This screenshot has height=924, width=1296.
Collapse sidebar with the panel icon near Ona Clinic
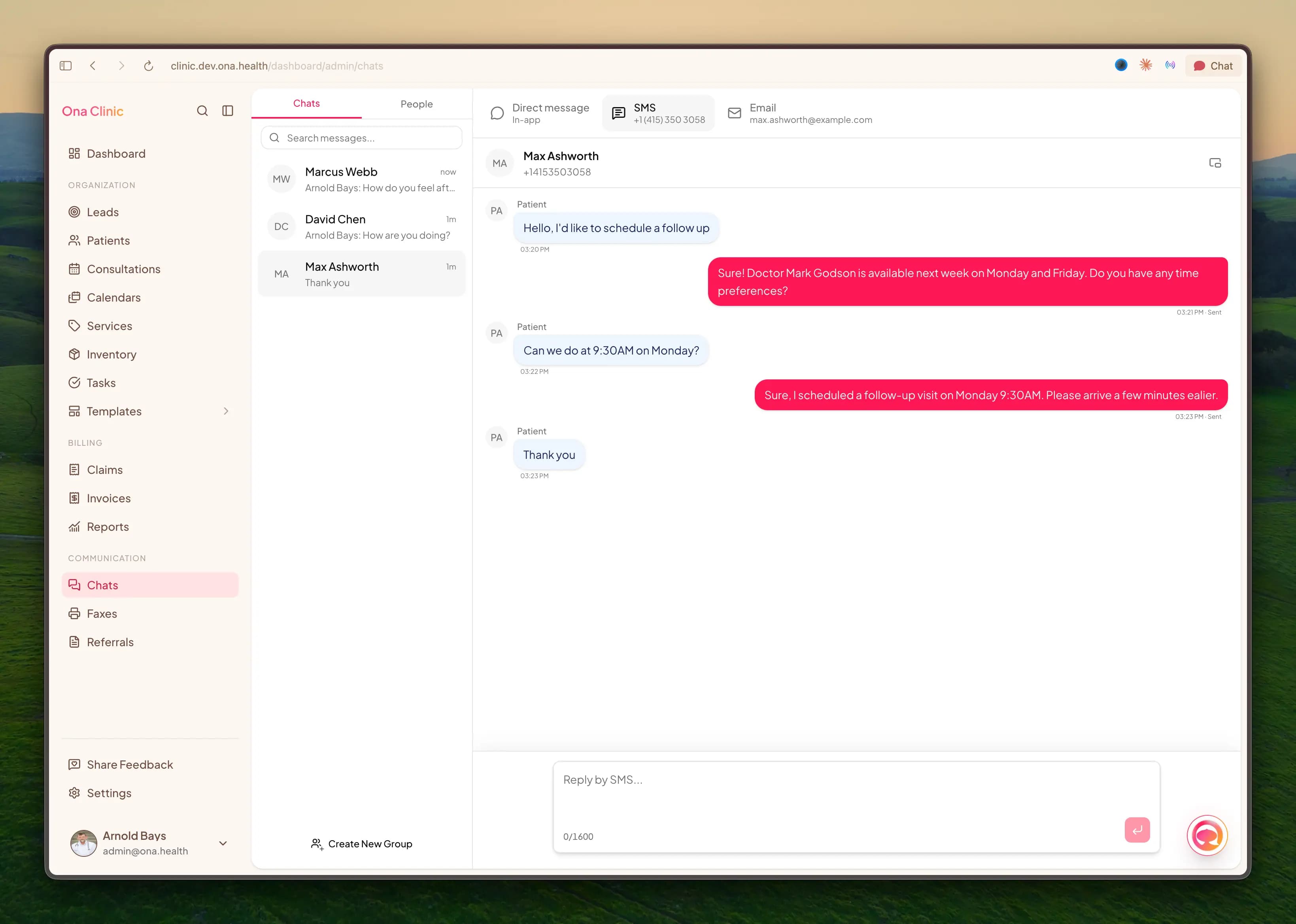(228, 111)
